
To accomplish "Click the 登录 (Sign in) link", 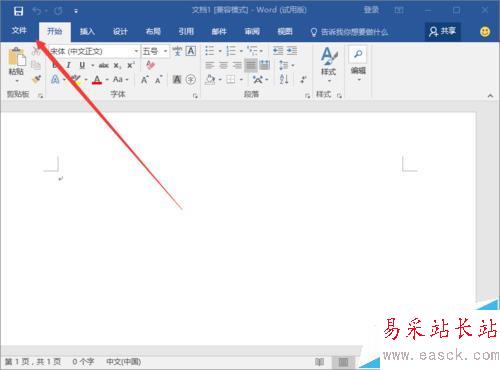I will pyautogui.click(x=371, y=10).
